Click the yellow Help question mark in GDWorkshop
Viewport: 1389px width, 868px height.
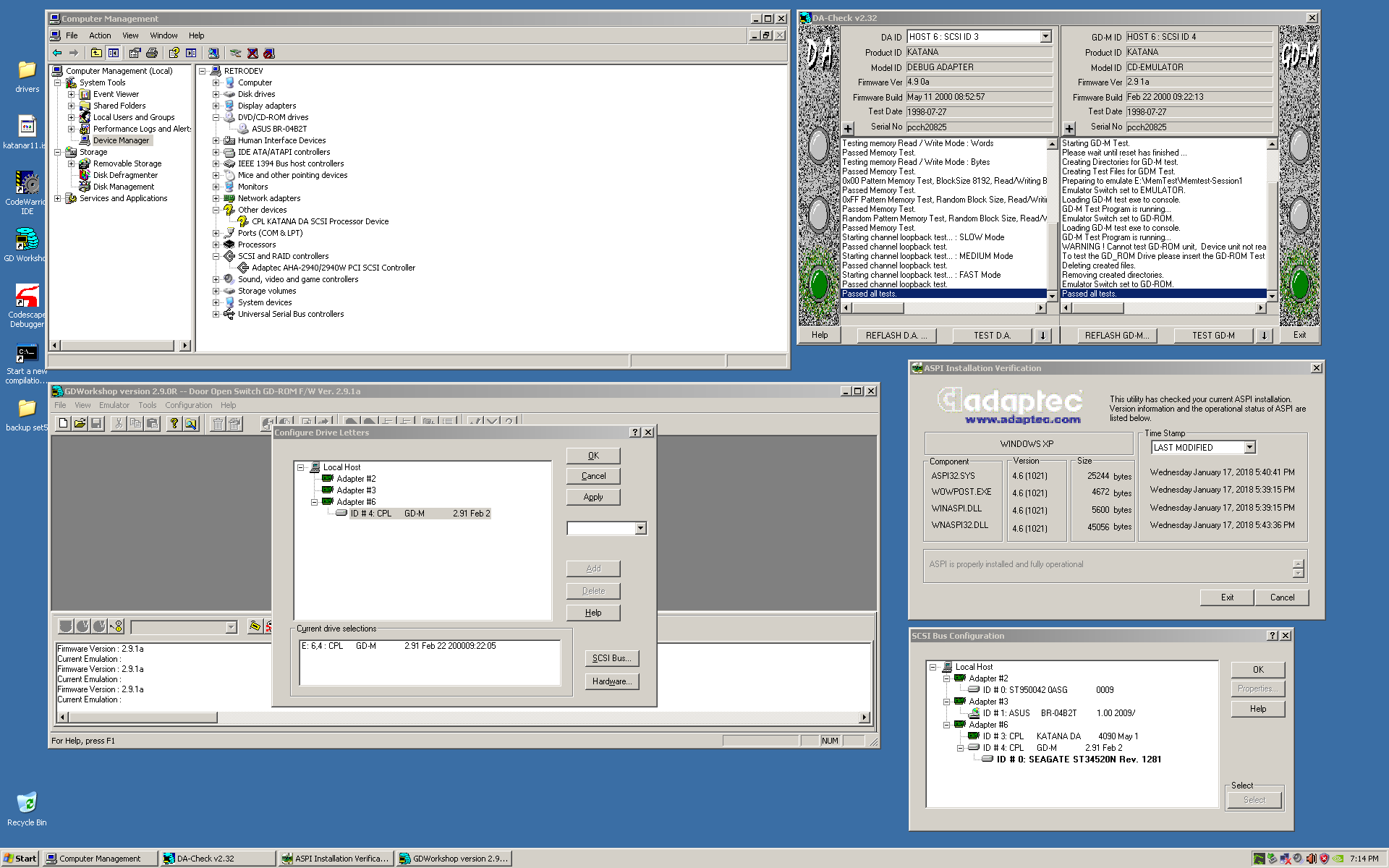pyautogui.click(x=174, y=423)
